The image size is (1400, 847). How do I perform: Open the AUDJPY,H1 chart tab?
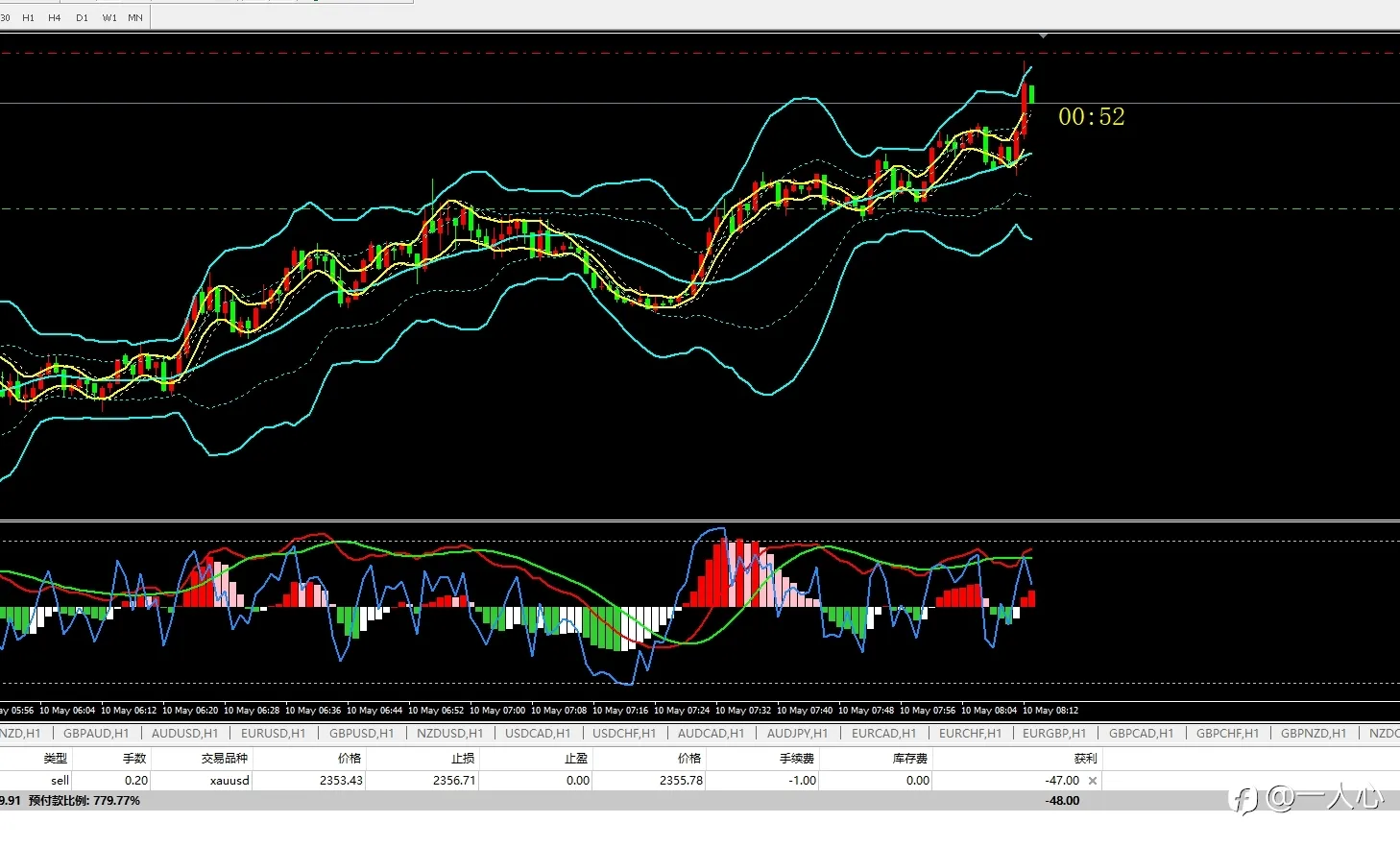[798, 733]
